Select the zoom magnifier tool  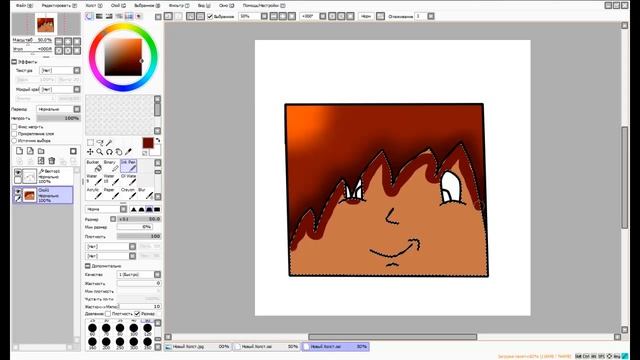(x=100, y=152)
